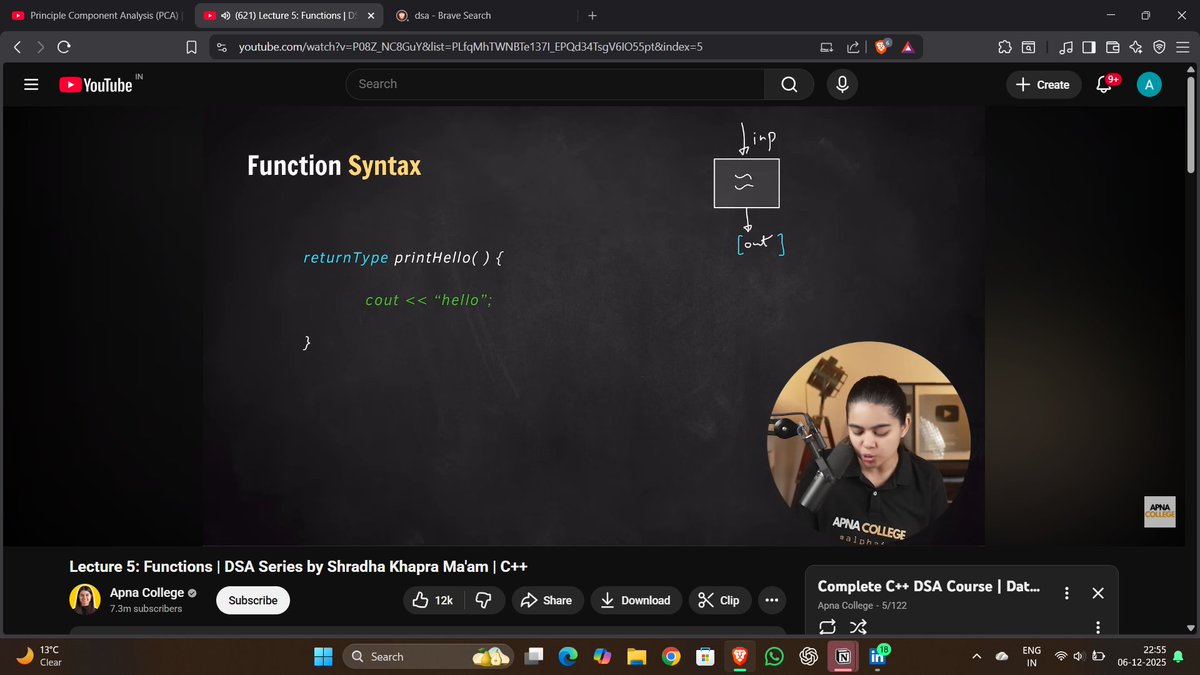Screen dimensions: 1200x675
Task: View site information icon in address bar
Action: pyautogui.click(x=222, y=46)
